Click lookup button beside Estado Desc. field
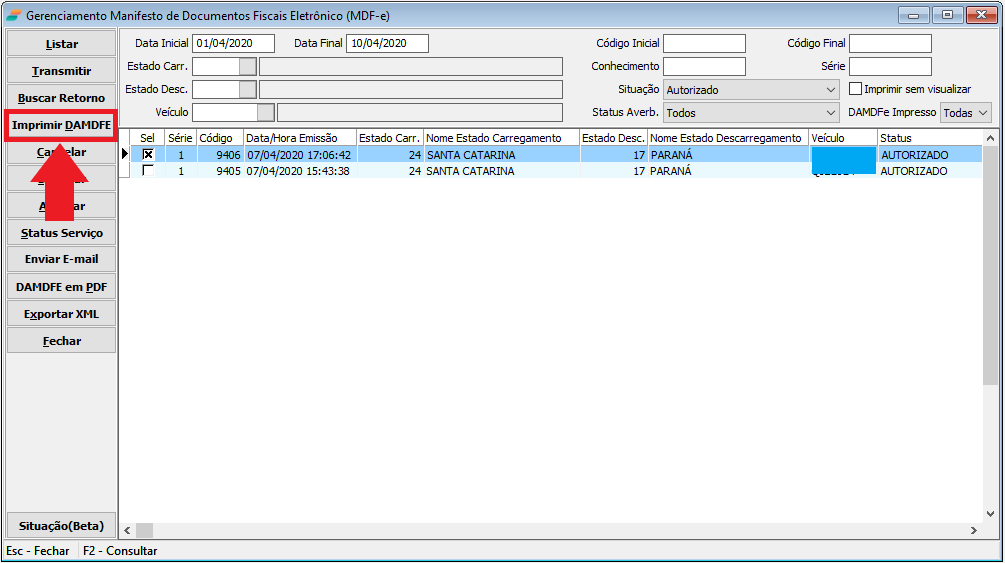Screen dimensions: 1005x563 pyautogui.click(x=248, y=90)
